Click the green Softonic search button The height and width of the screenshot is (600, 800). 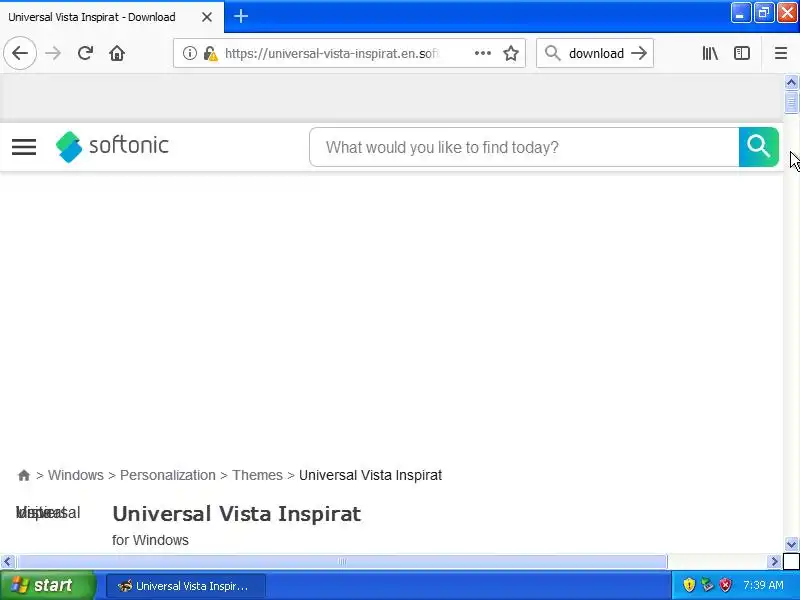click(x=759, y=147)
